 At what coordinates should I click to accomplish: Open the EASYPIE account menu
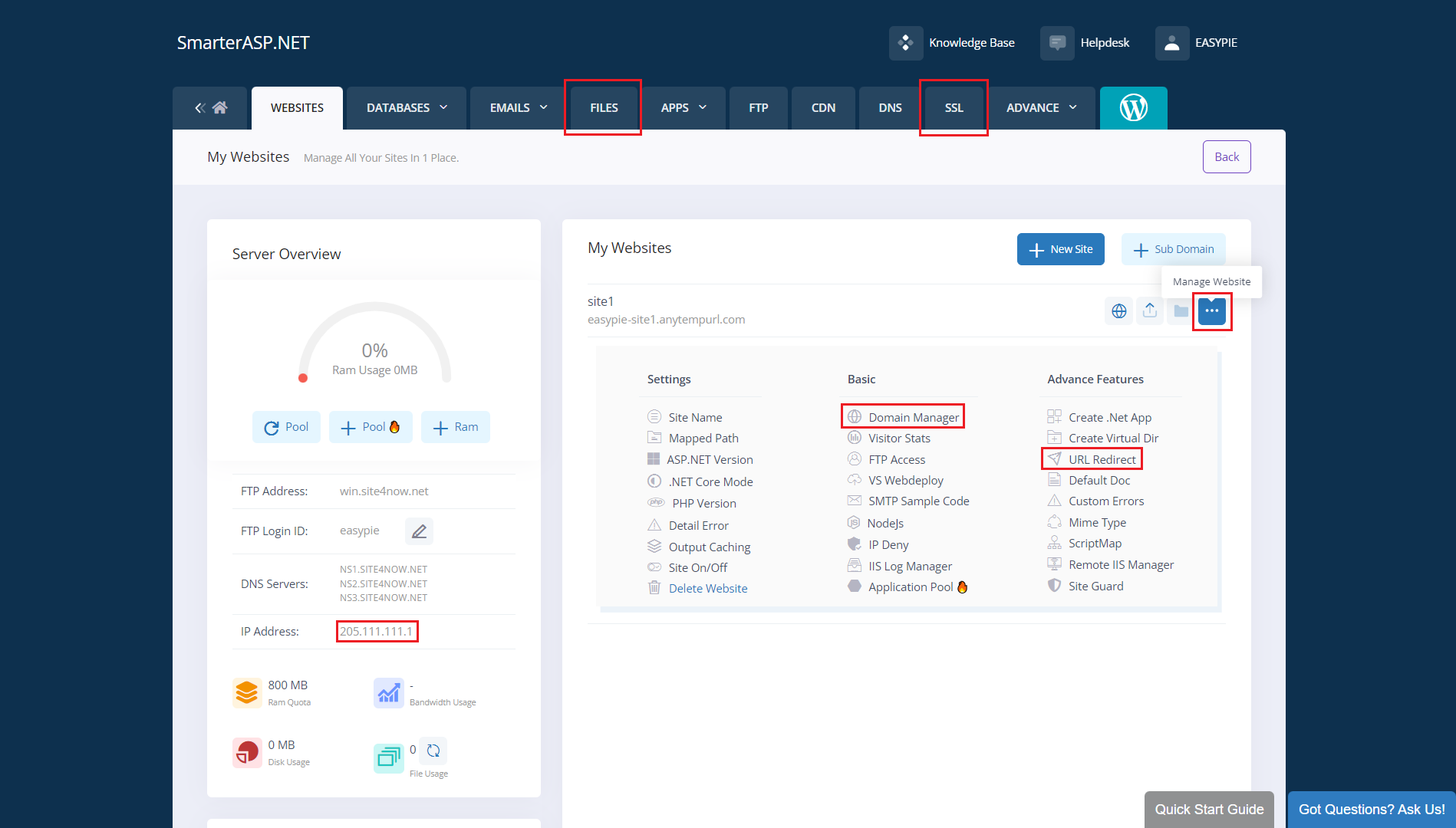pyautogui.click(x=1197, y=42)
